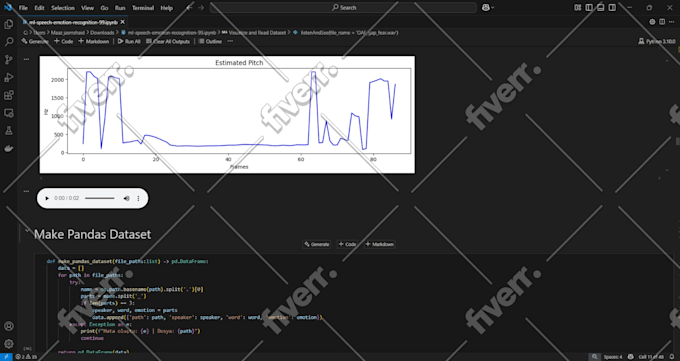The width and height of the screenshot is (680, 361).
Task: Open the Testing flask view
Action: (9, 131)
